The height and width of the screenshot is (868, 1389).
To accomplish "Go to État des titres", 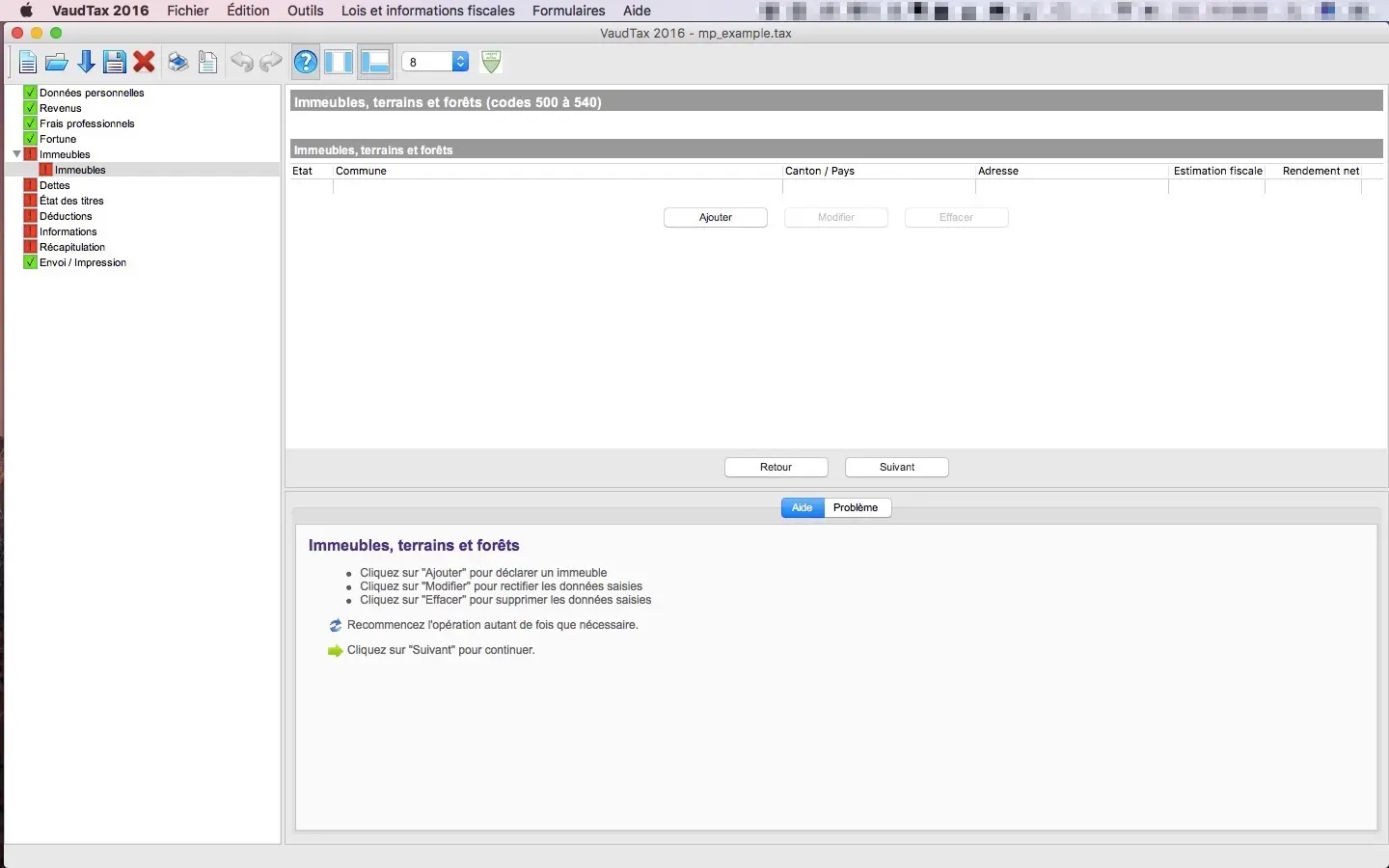I will 71,201.
